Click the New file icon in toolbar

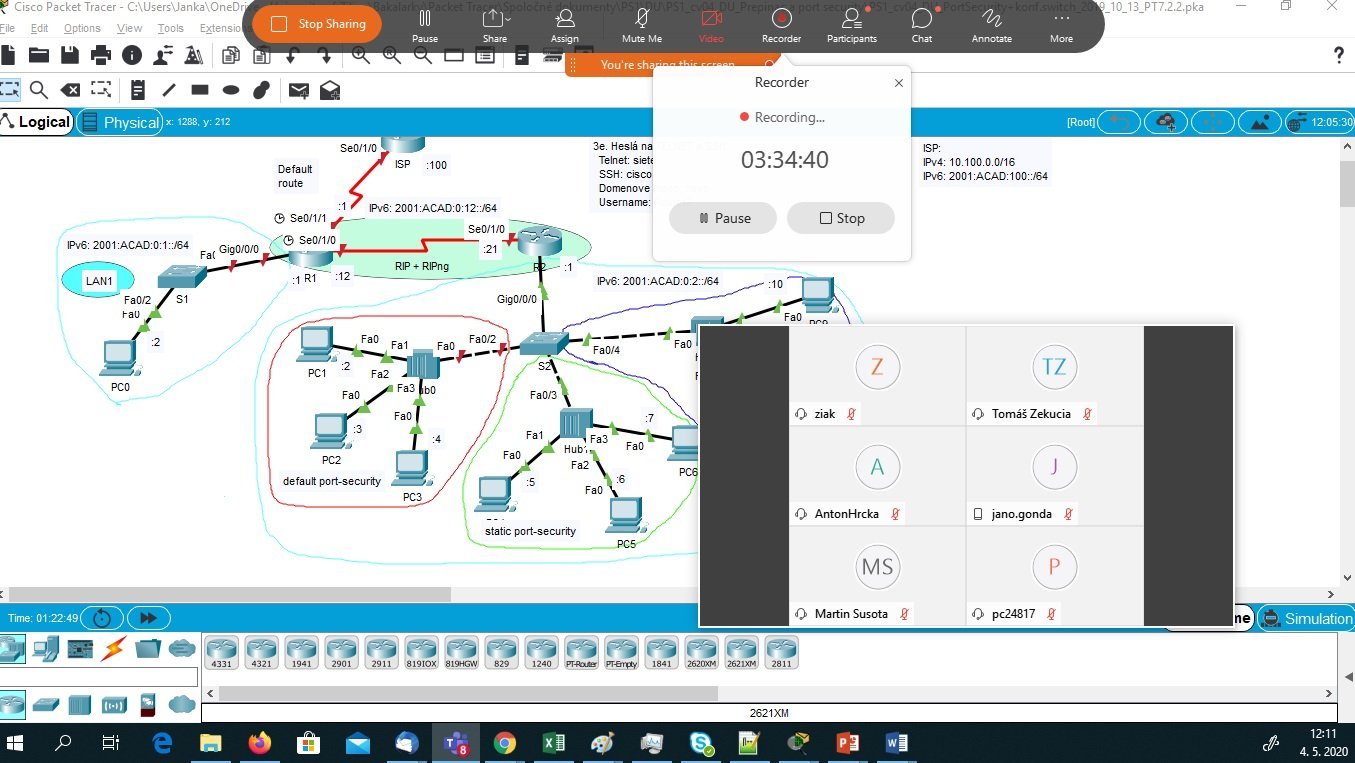point(9,55)
